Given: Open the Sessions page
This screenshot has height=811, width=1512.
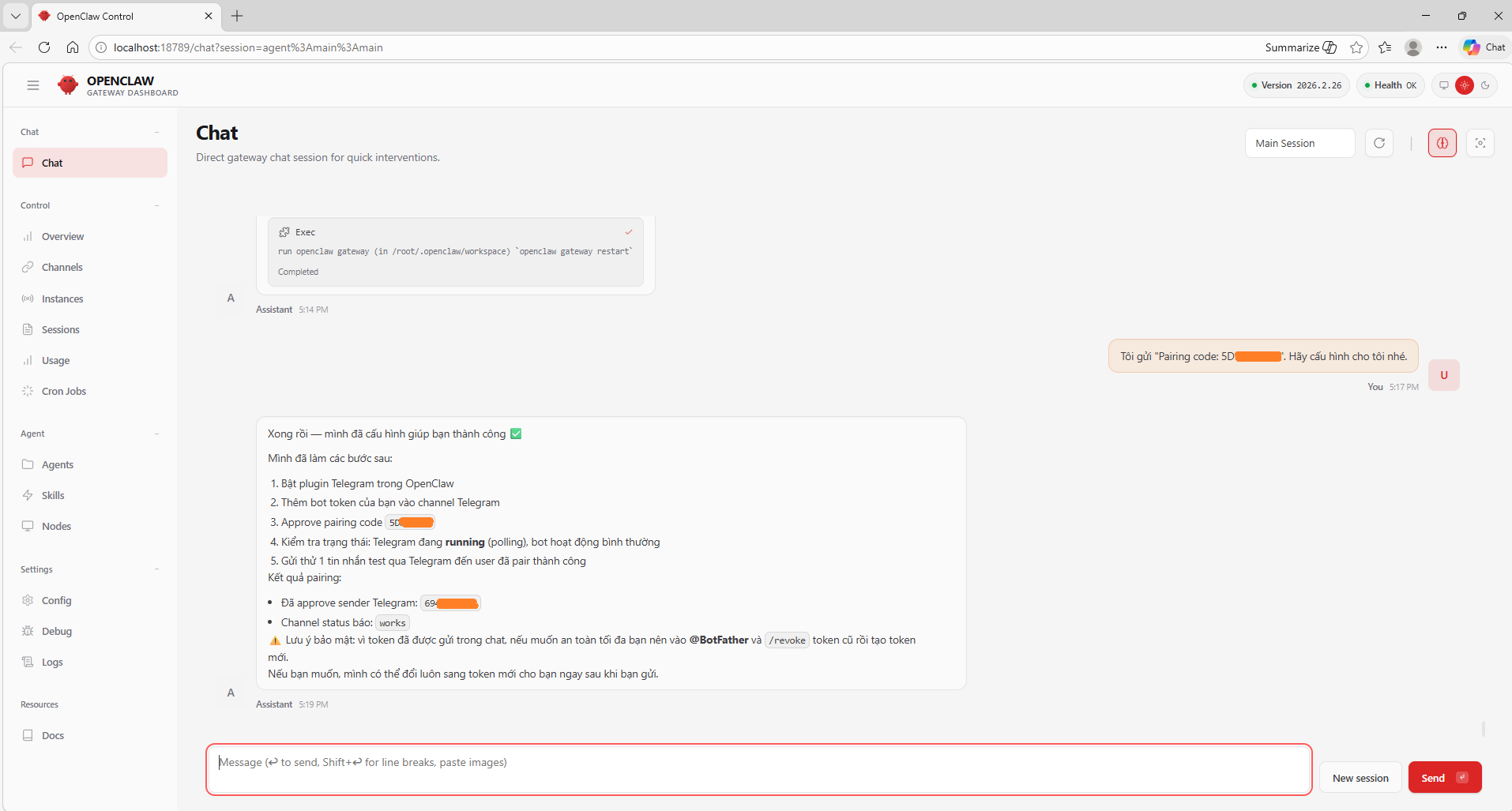Looking at the screenshot, I should [90, 329].
